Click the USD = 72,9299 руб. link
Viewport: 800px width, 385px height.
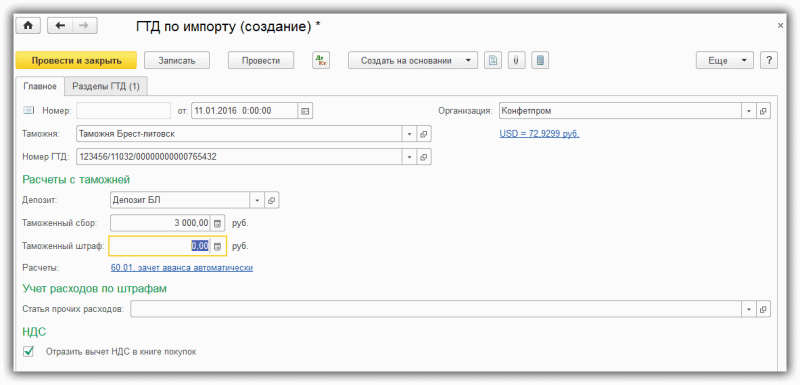[x=539, y=134]
